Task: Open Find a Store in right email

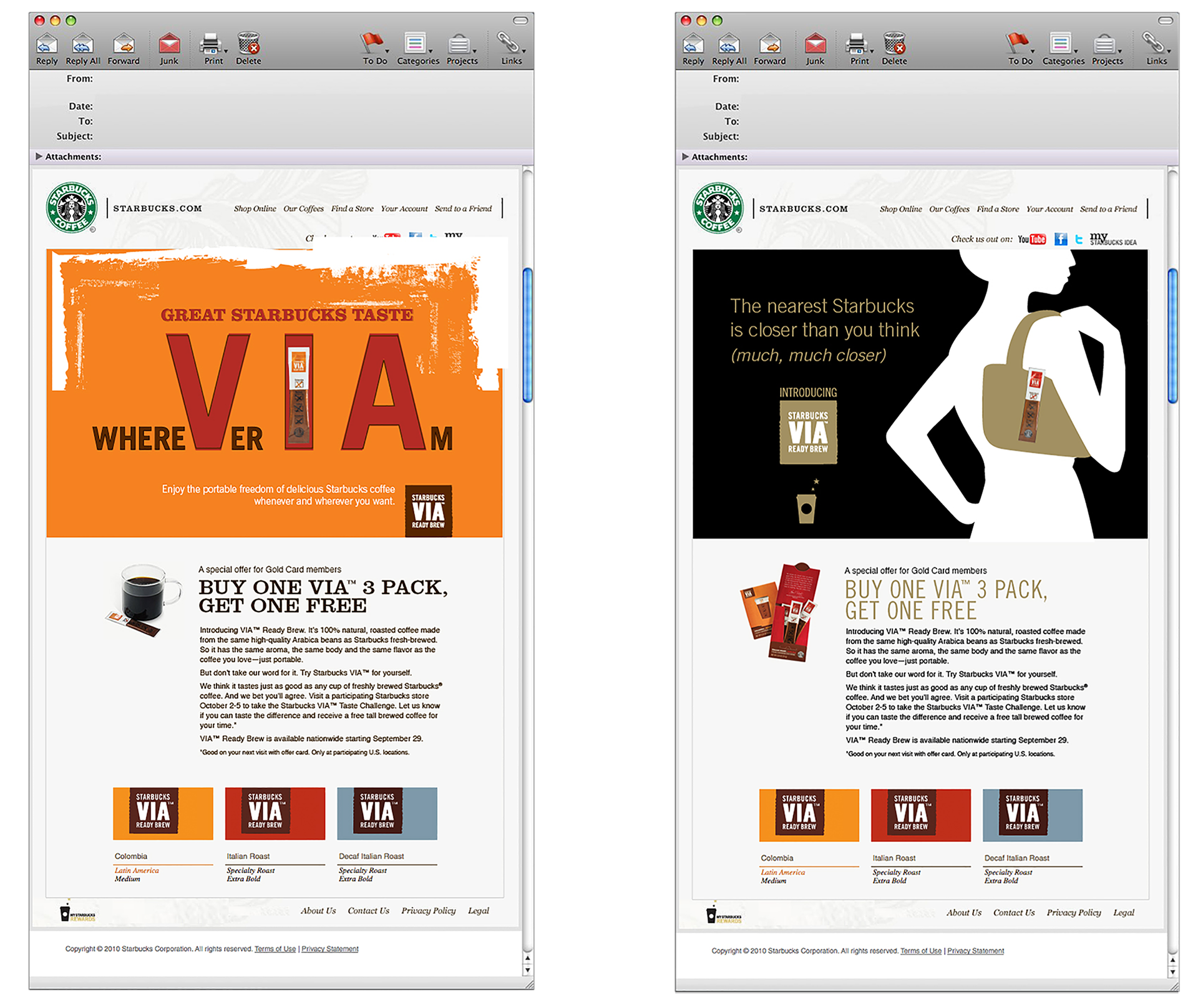Action: click(998, 209)
